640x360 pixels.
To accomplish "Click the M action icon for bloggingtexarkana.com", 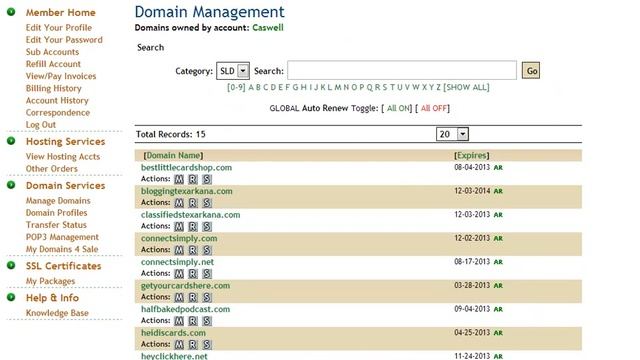I will [179, 203].
